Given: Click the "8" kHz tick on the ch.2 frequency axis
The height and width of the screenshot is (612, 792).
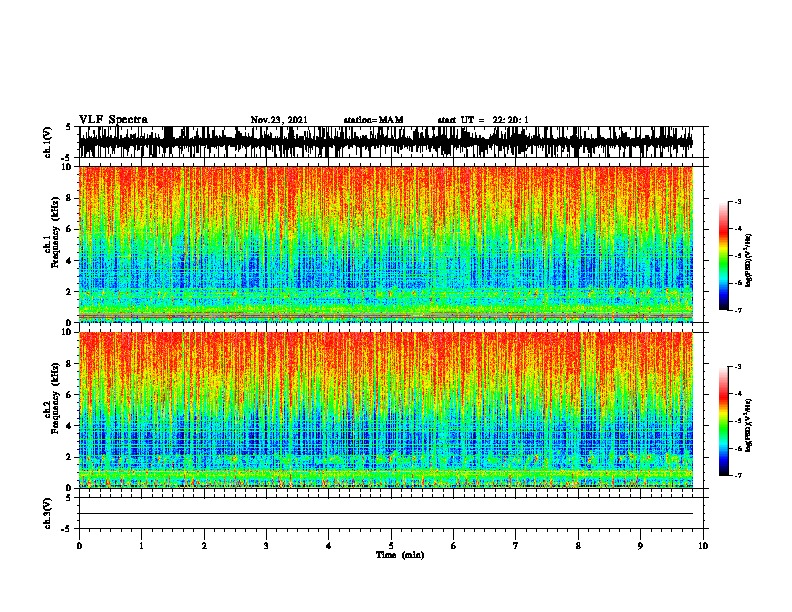Looking at the screenshot, I should [x=69, y=364].
